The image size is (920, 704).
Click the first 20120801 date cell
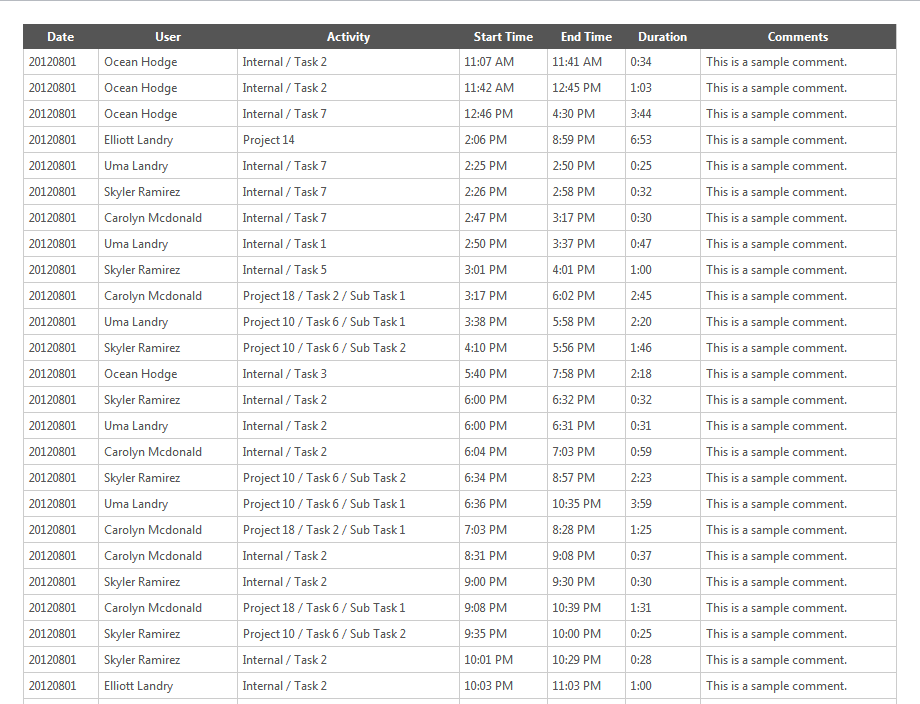click(52, 61)
